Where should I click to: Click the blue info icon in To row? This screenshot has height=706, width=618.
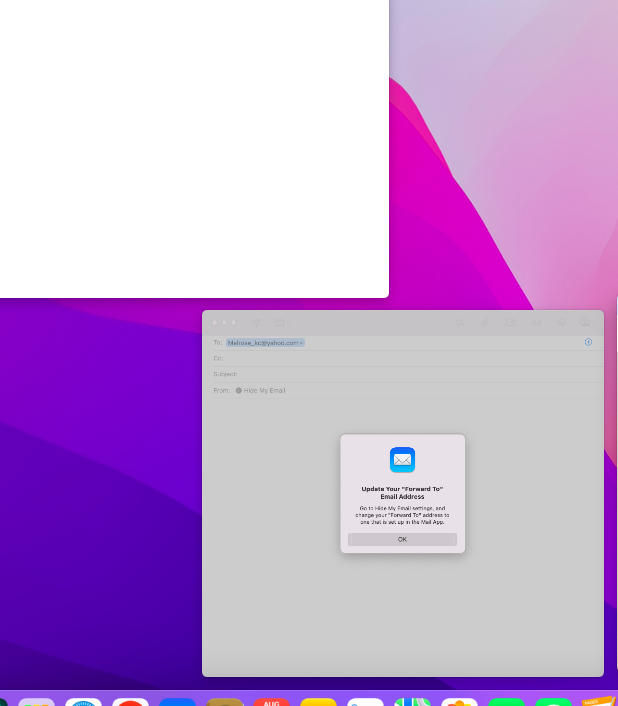tap(588, 342)
